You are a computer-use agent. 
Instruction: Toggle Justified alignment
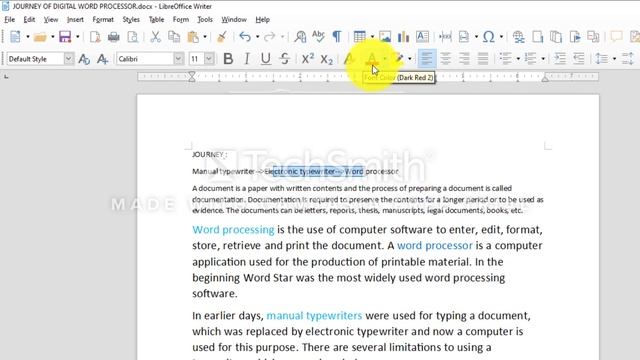coord(483,59)
